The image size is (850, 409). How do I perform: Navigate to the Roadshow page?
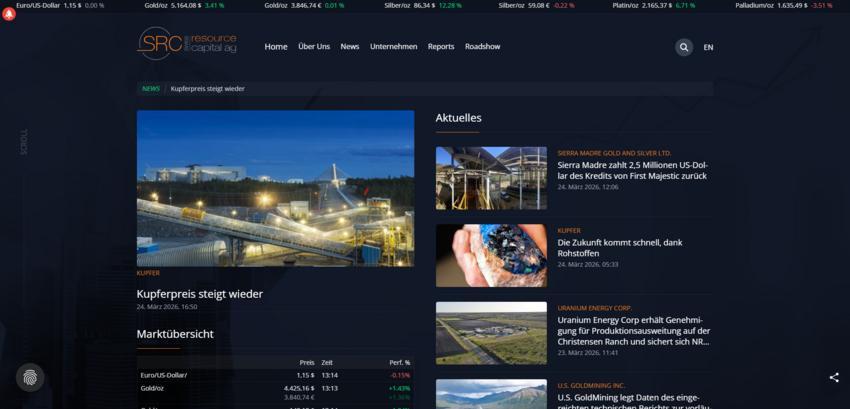tap(482, 47)
